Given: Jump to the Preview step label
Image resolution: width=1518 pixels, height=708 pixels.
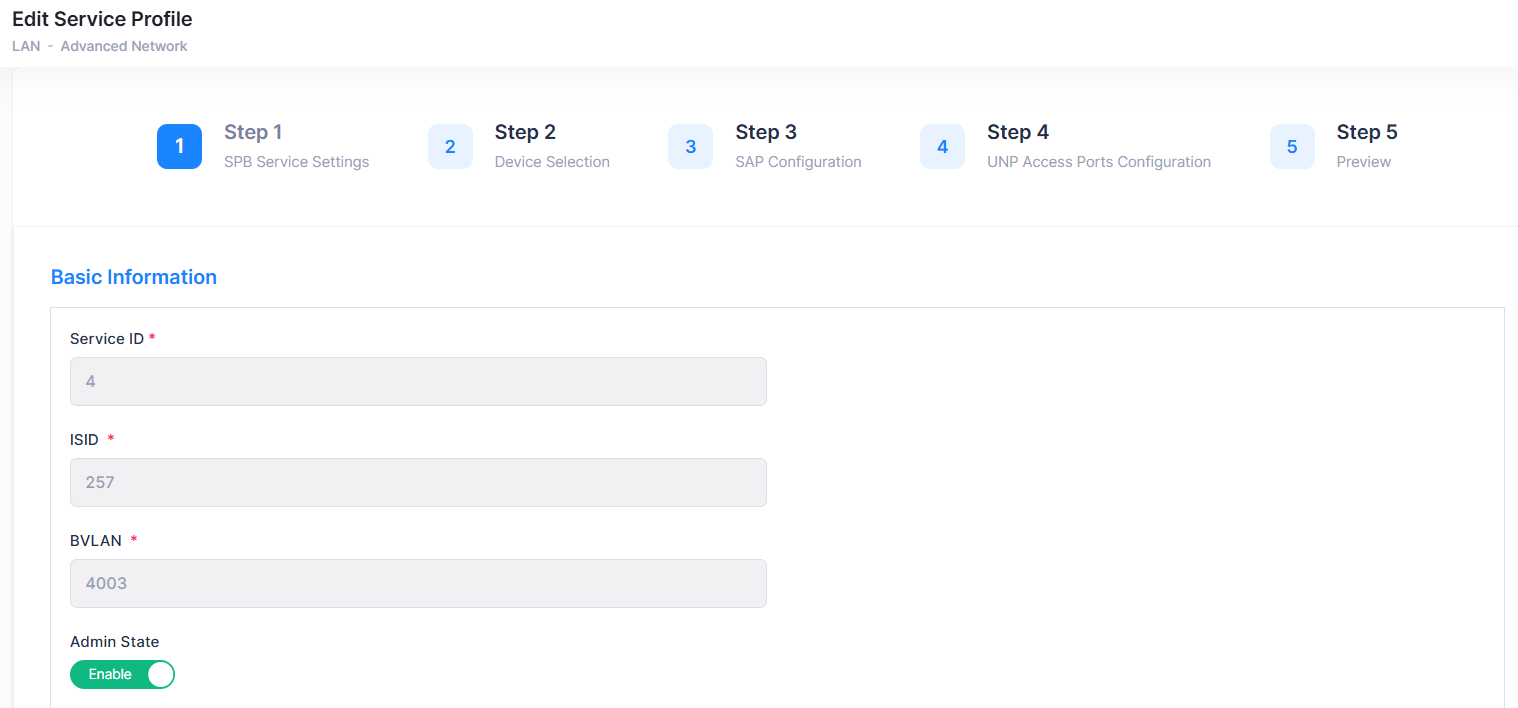Looking at the screenshot, I should (1363, 162).
